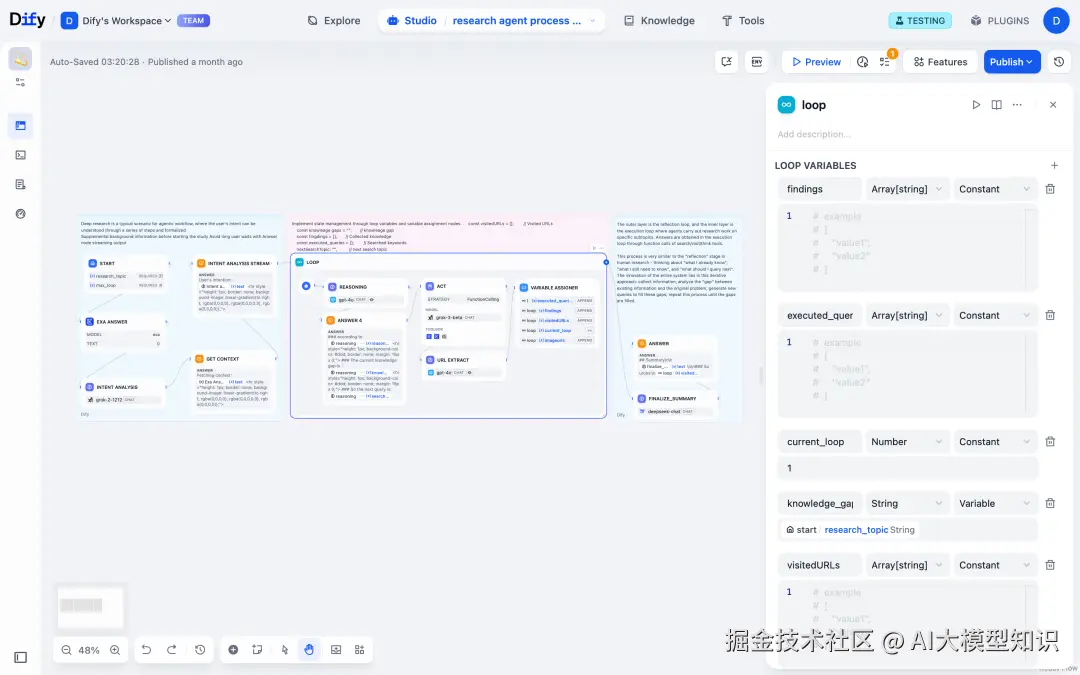Go to the Explore tab
1080x675 pixels.
pyautogui.click(x=334, y=21)
